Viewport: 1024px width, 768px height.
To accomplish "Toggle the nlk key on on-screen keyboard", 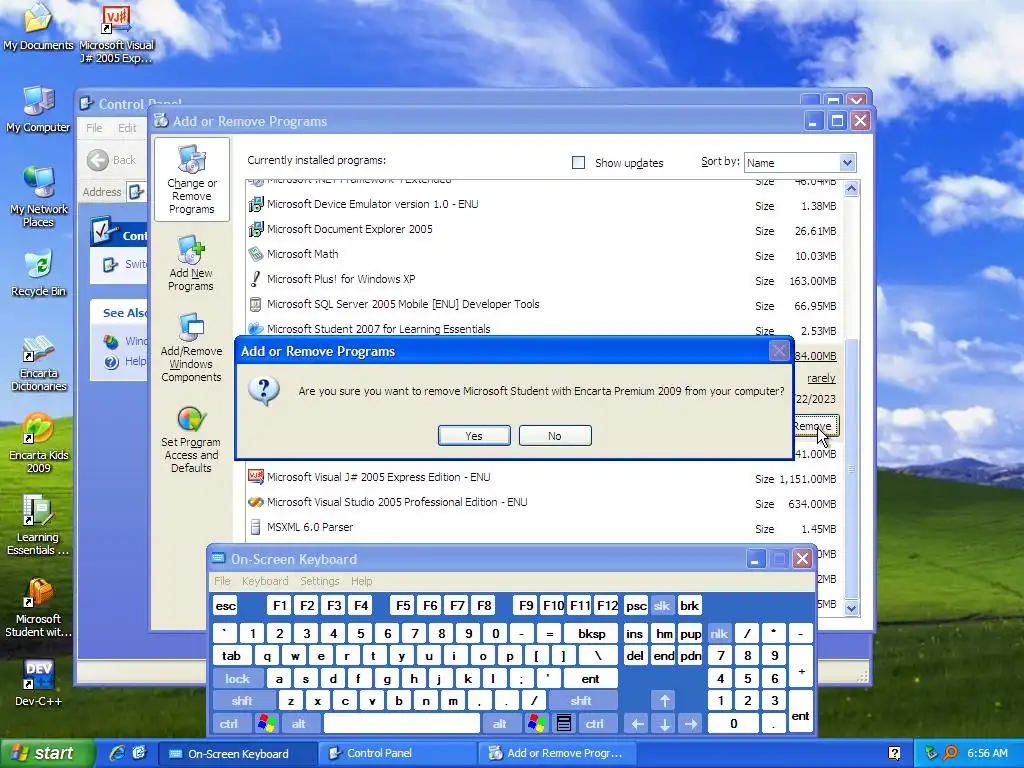I will point(719,633).
